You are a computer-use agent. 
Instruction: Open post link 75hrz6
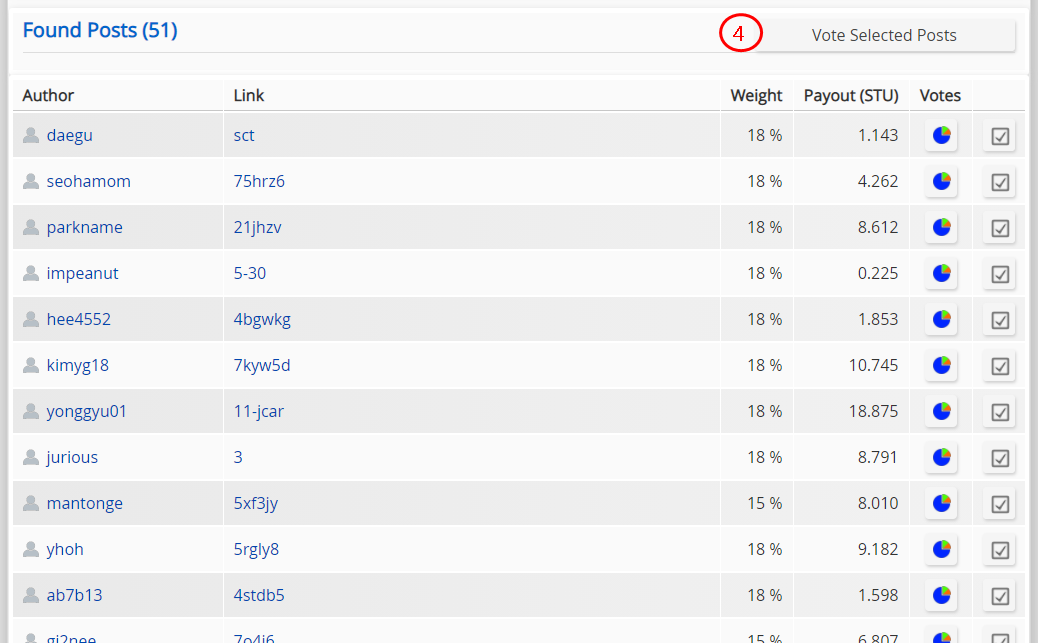[259, 181]
